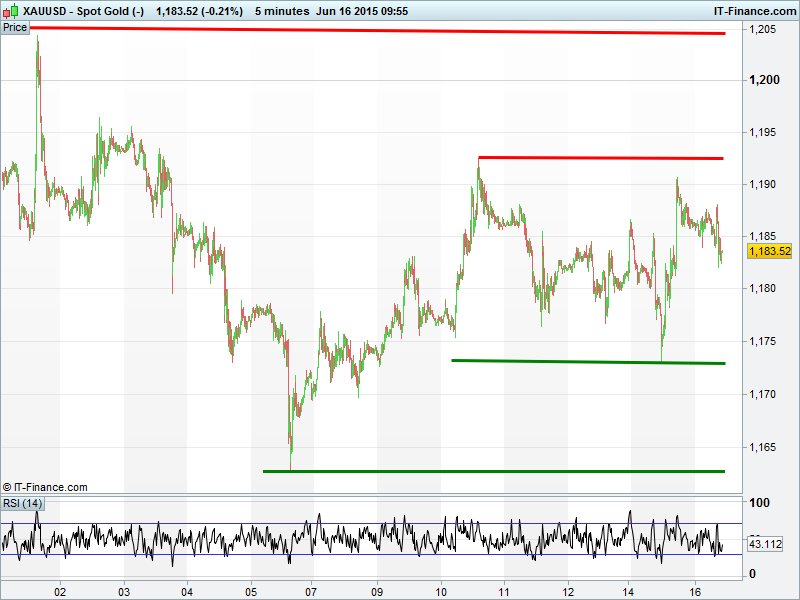This screenshot has width=800, height=600.
Task: Click date label 07 on time axis
Action: (x=312, y=590)
